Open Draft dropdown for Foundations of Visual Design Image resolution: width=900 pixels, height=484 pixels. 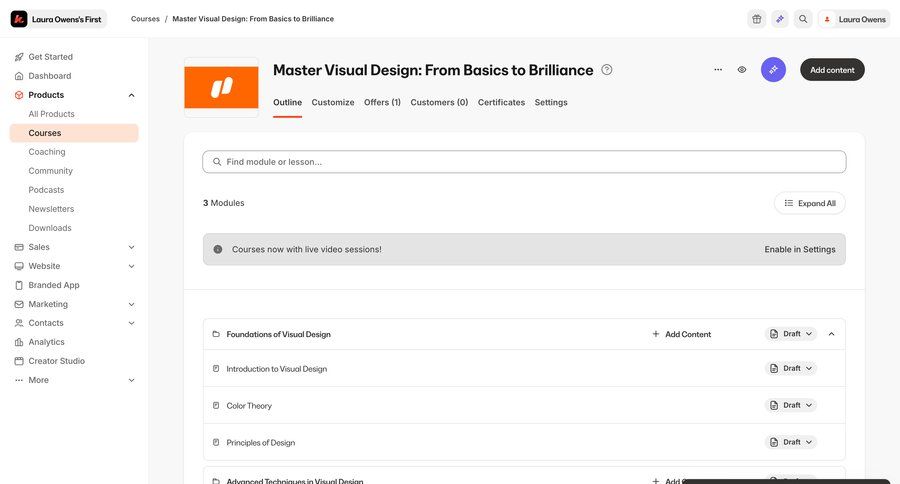pos(790,334)
